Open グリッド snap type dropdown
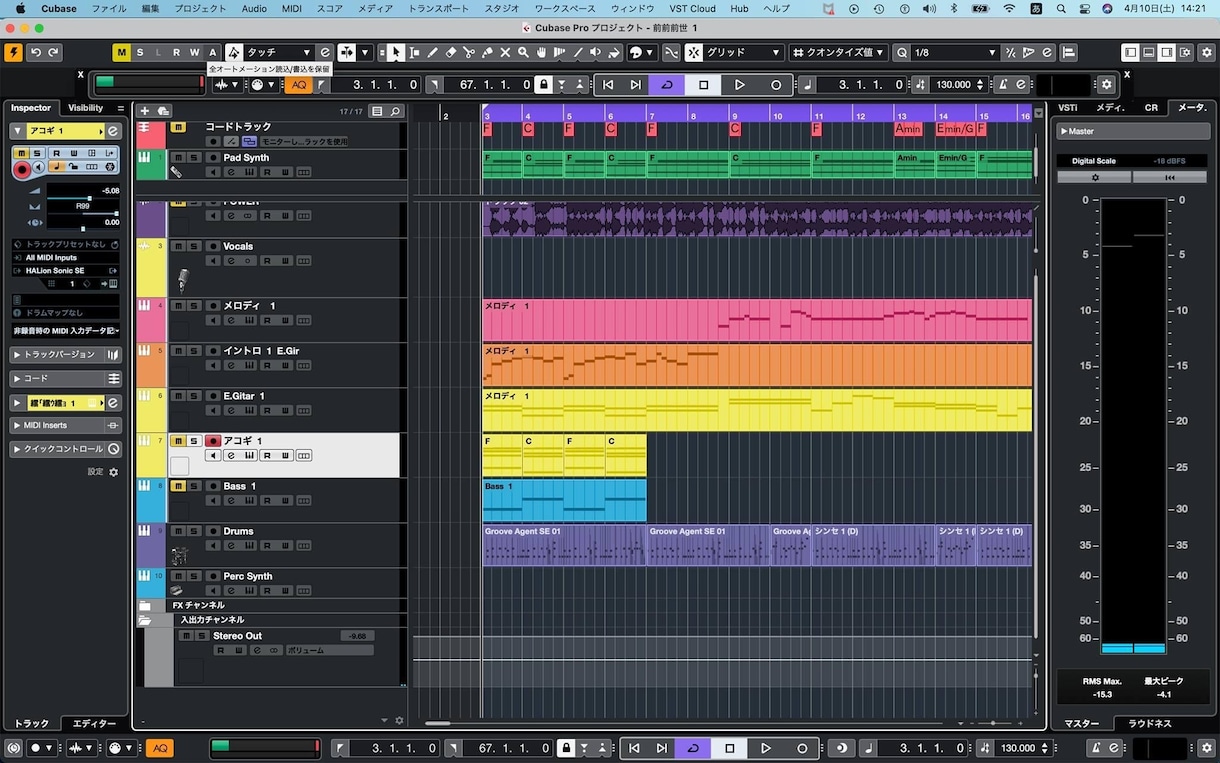1220x763 pixels. [742, 52]
